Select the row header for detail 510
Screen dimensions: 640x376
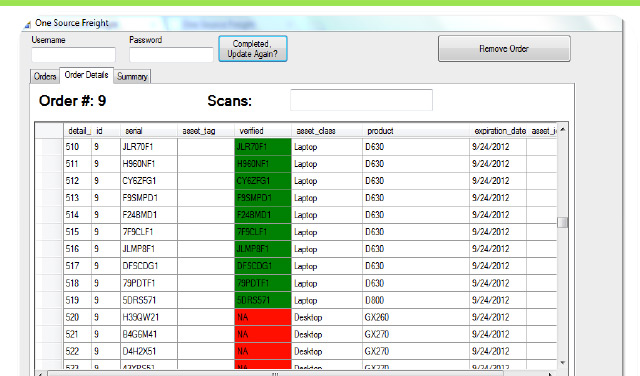click(49, 147)
